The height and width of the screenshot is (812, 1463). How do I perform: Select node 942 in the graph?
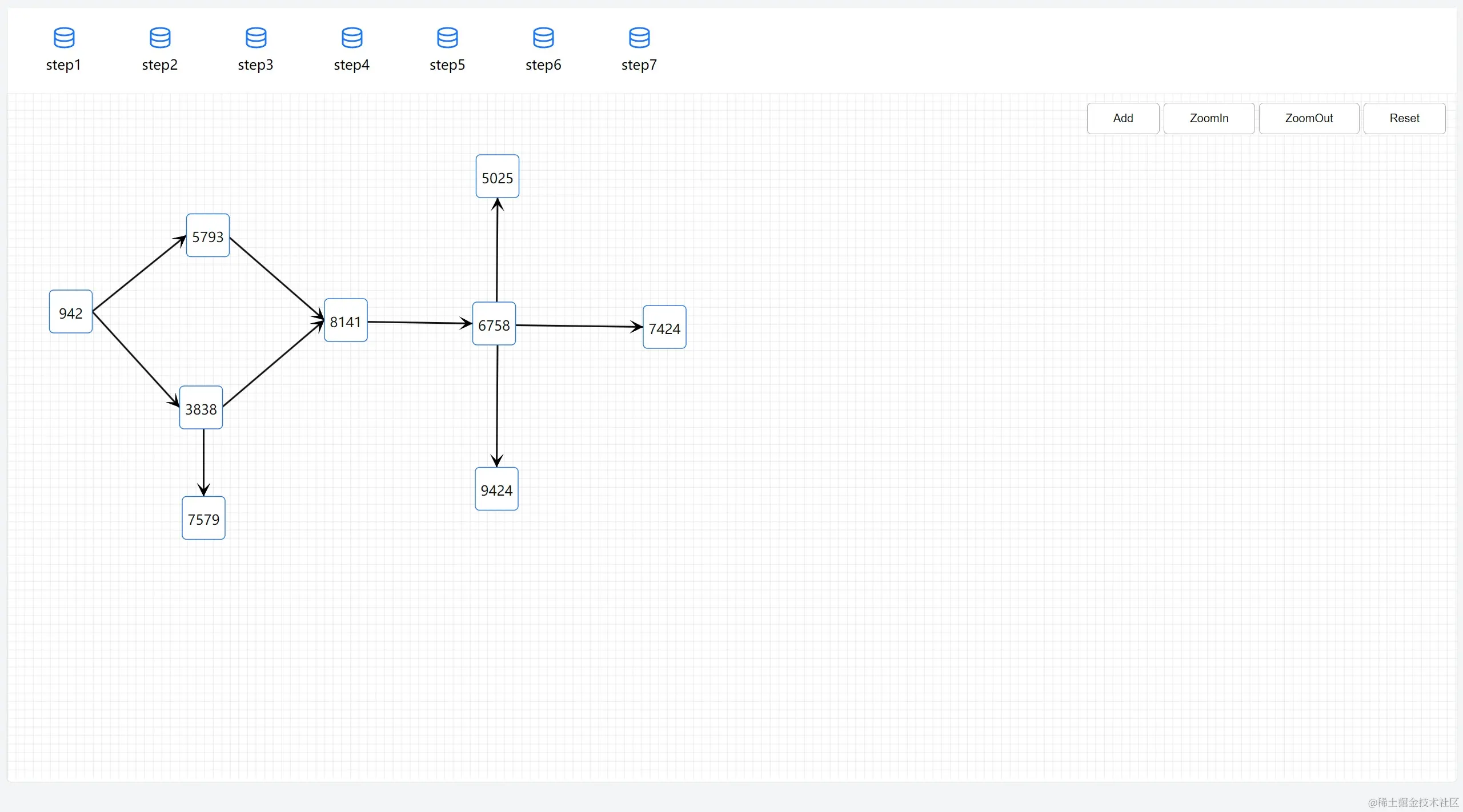pyautogui.click(x=71, y=312)
